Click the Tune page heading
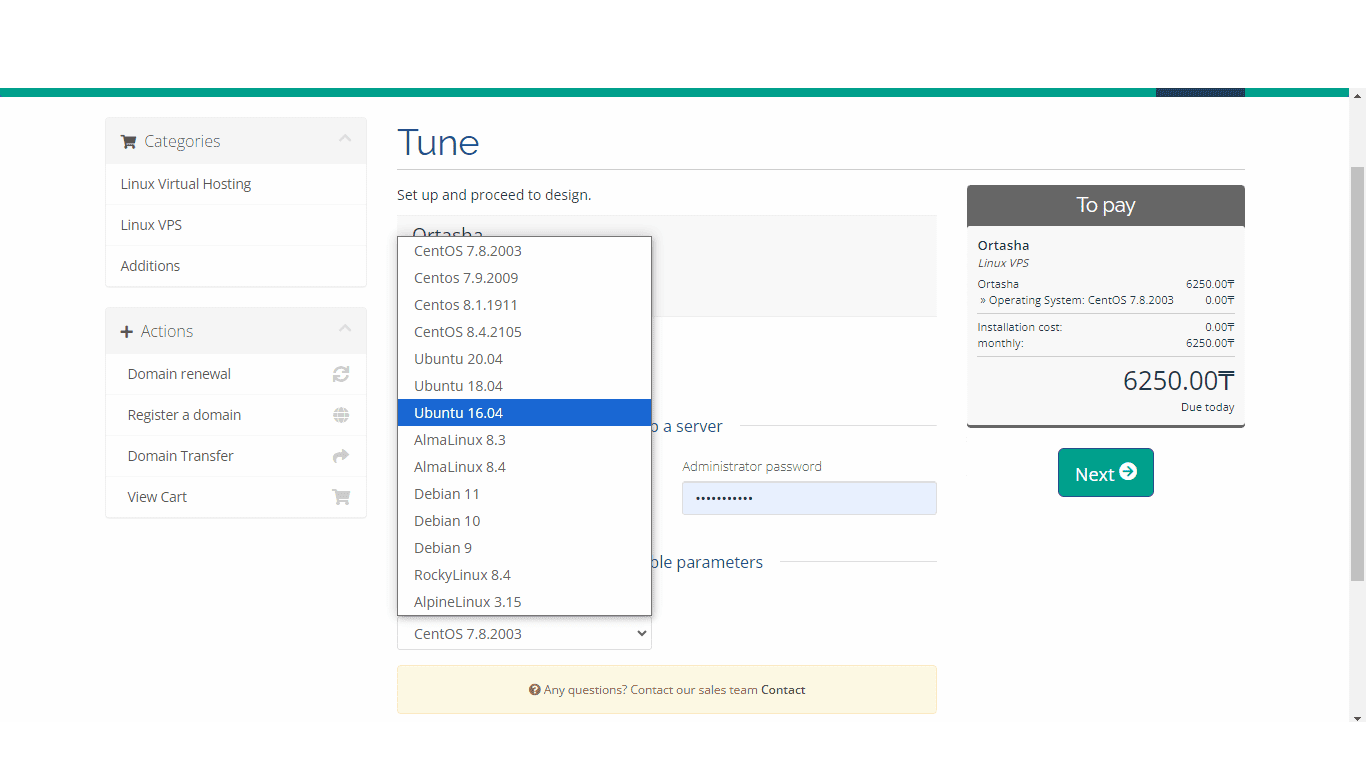This screenshot has width=1366, height=768. (438, 142)
